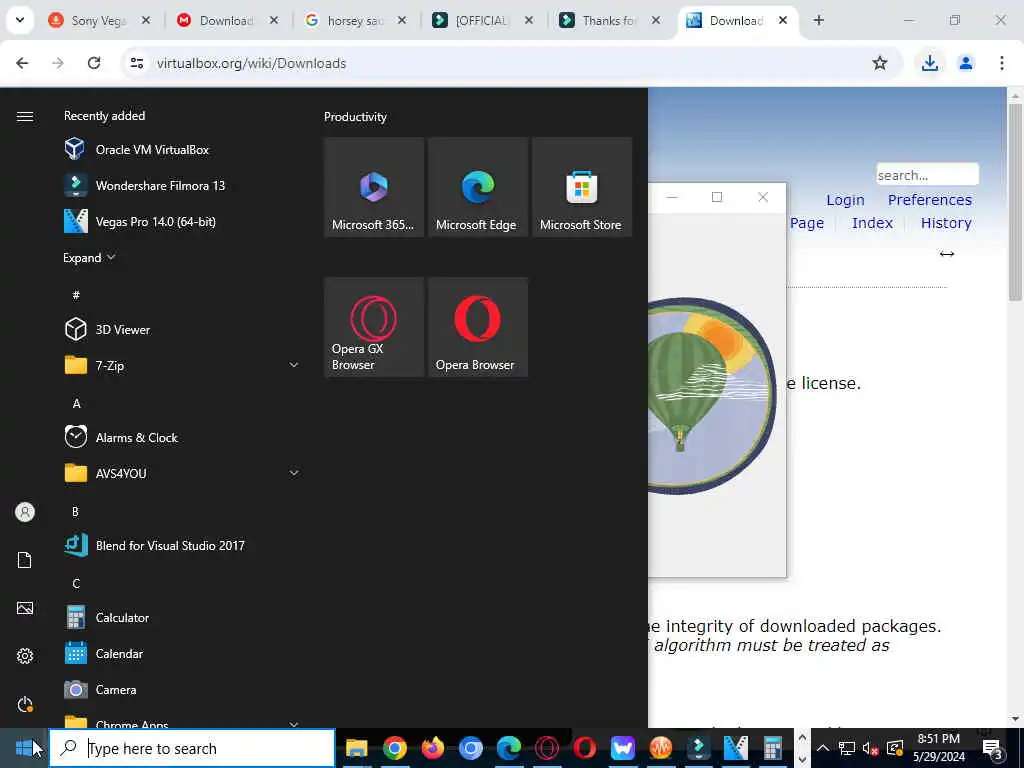Open the History link
1024x768 pixels.
[x=946, y=223]
